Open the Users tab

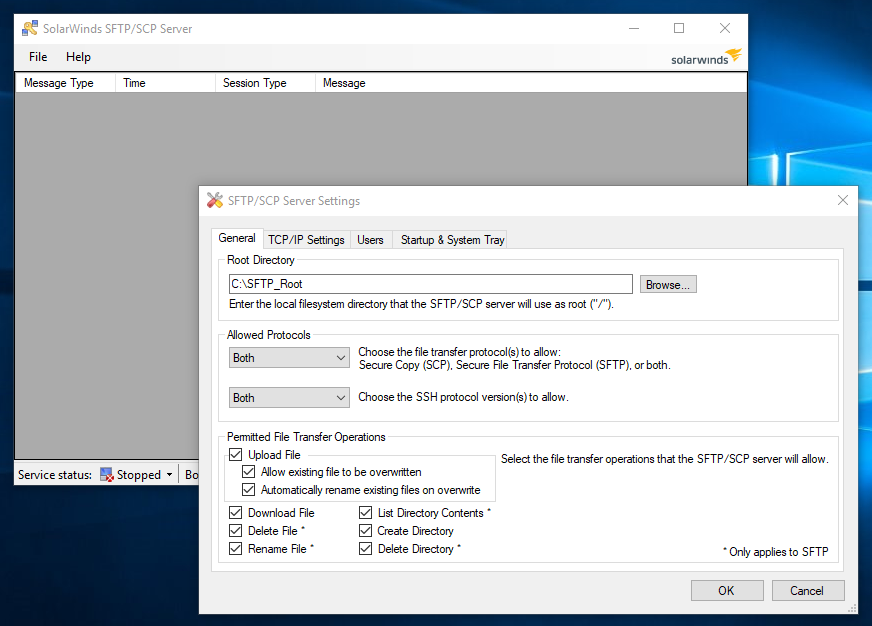370,240
